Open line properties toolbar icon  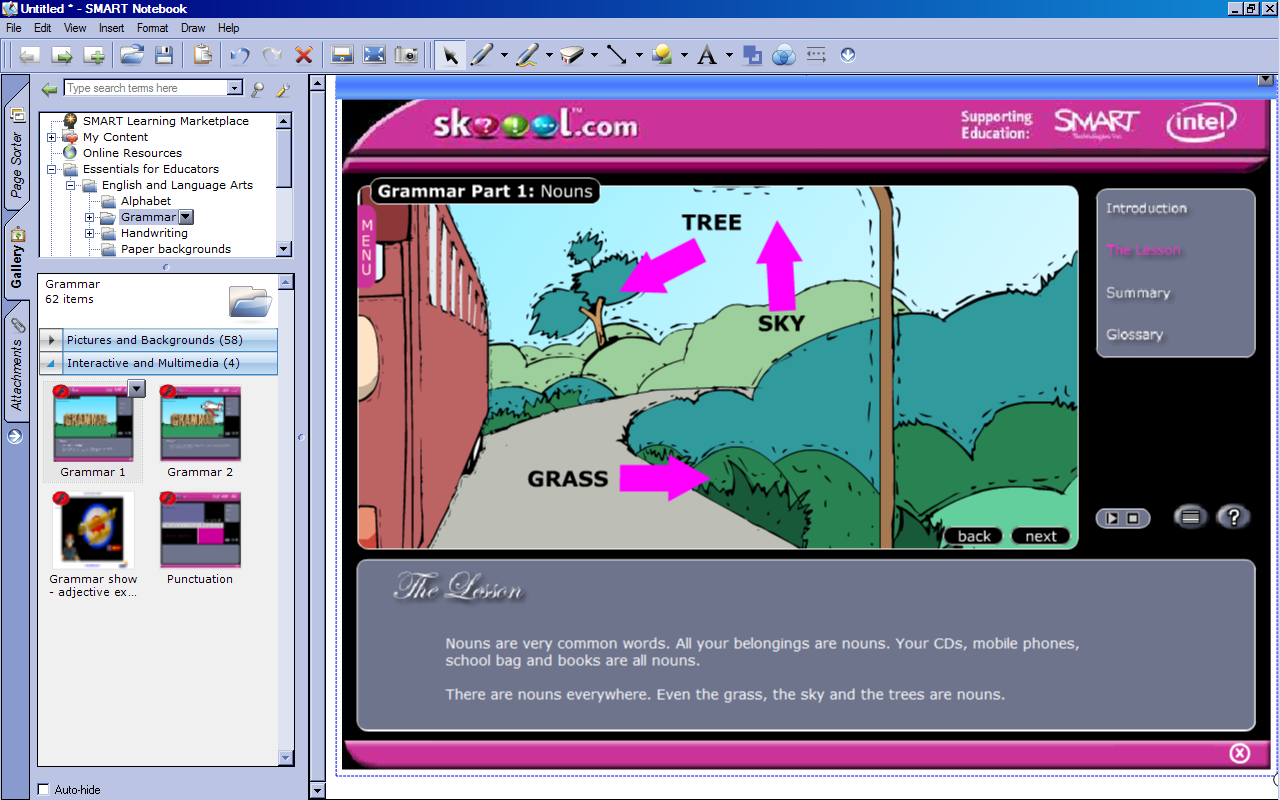pyautogui.click(x=816, y=55)
